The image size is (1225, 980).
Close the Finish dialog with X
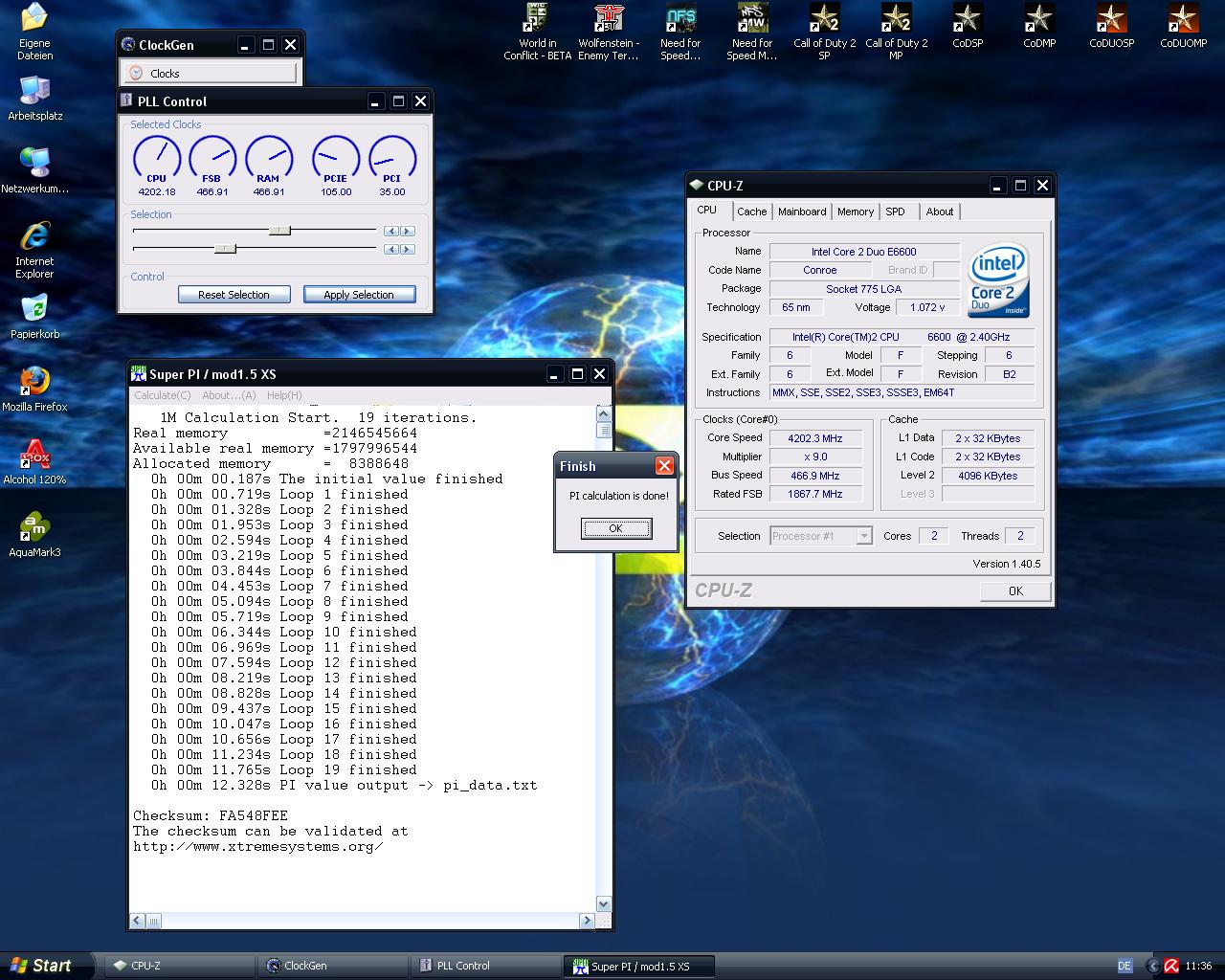[664, 466]
